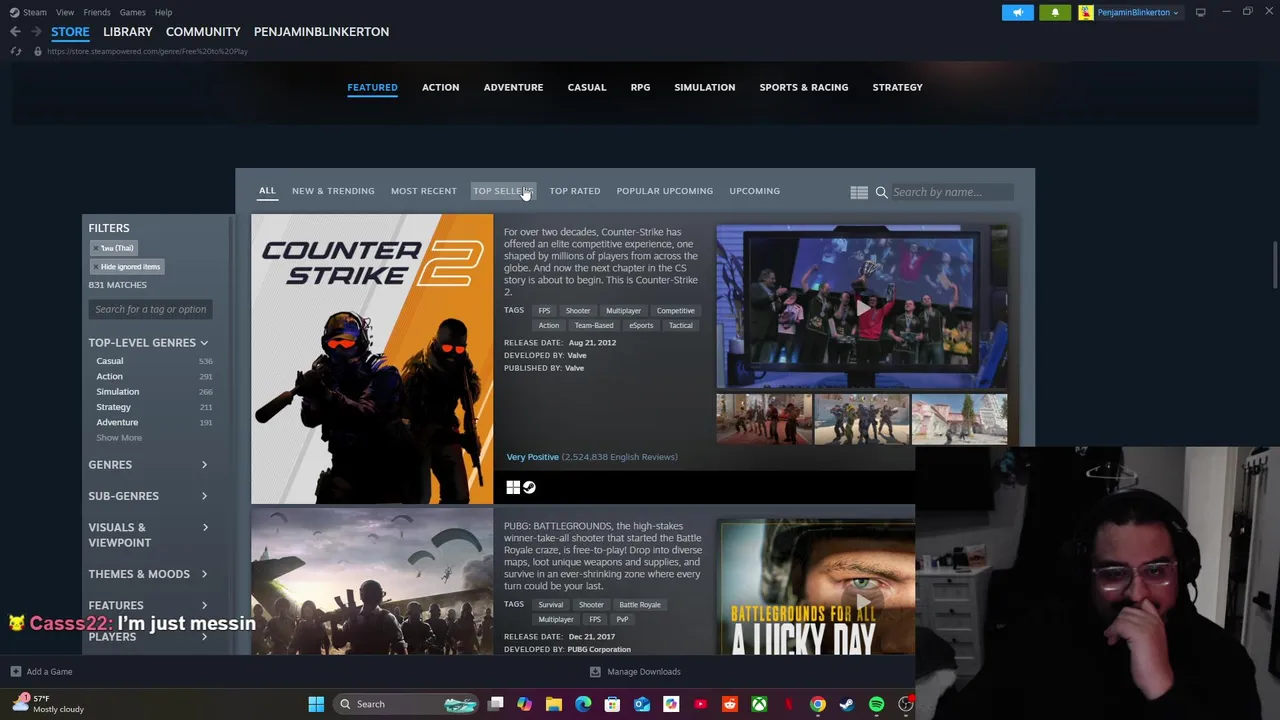Go back with the navigation arrow
The width and height of the screenshot is (1280, 720).
pyautogui.click(x=15, y=32)
